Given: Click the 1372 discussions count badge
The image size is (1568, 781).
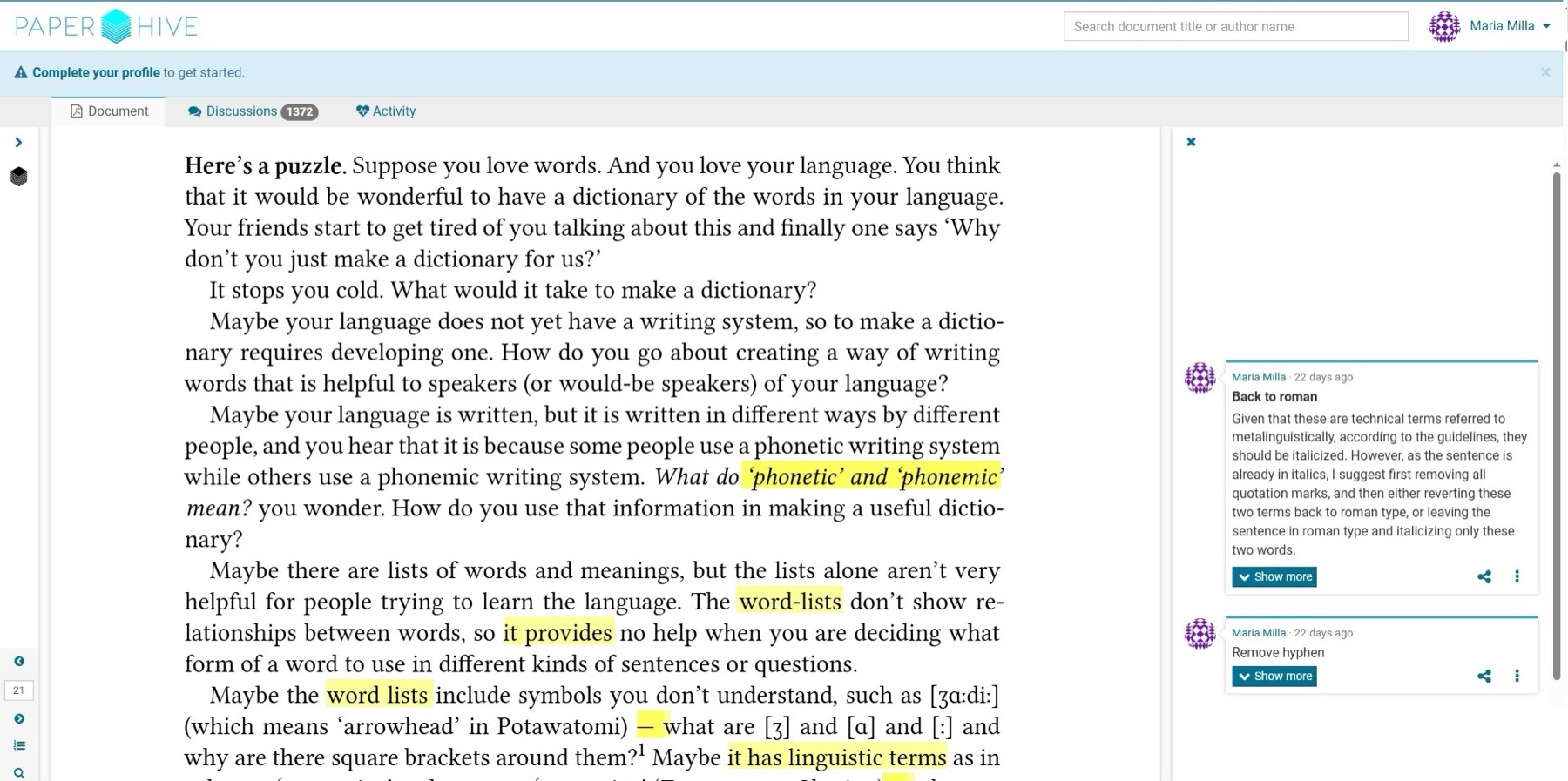Looking at the screenshot, I should [300, 112].
